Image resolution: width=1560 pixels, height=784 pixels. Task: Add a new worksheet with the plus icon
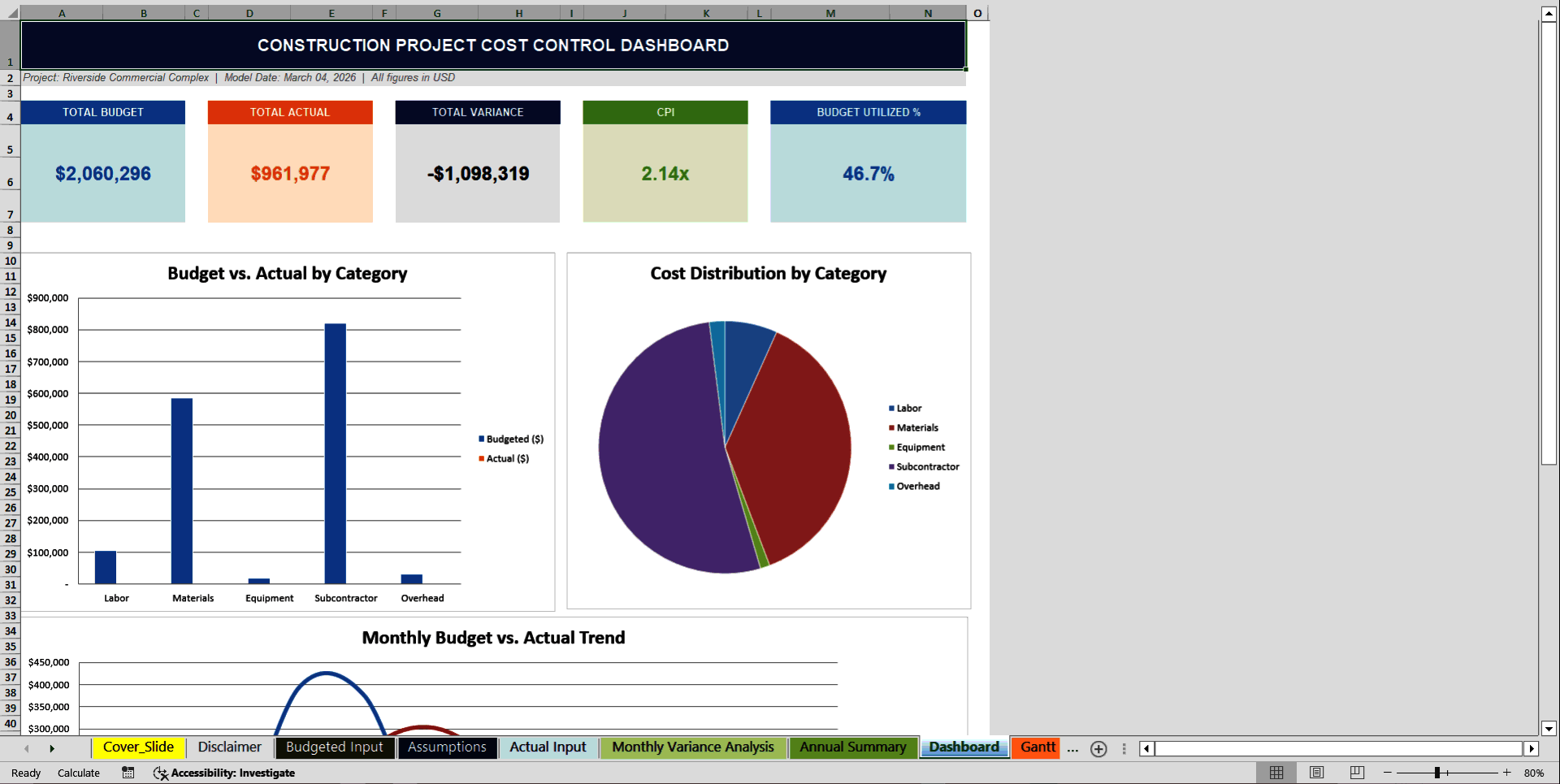pos(1098,748)
